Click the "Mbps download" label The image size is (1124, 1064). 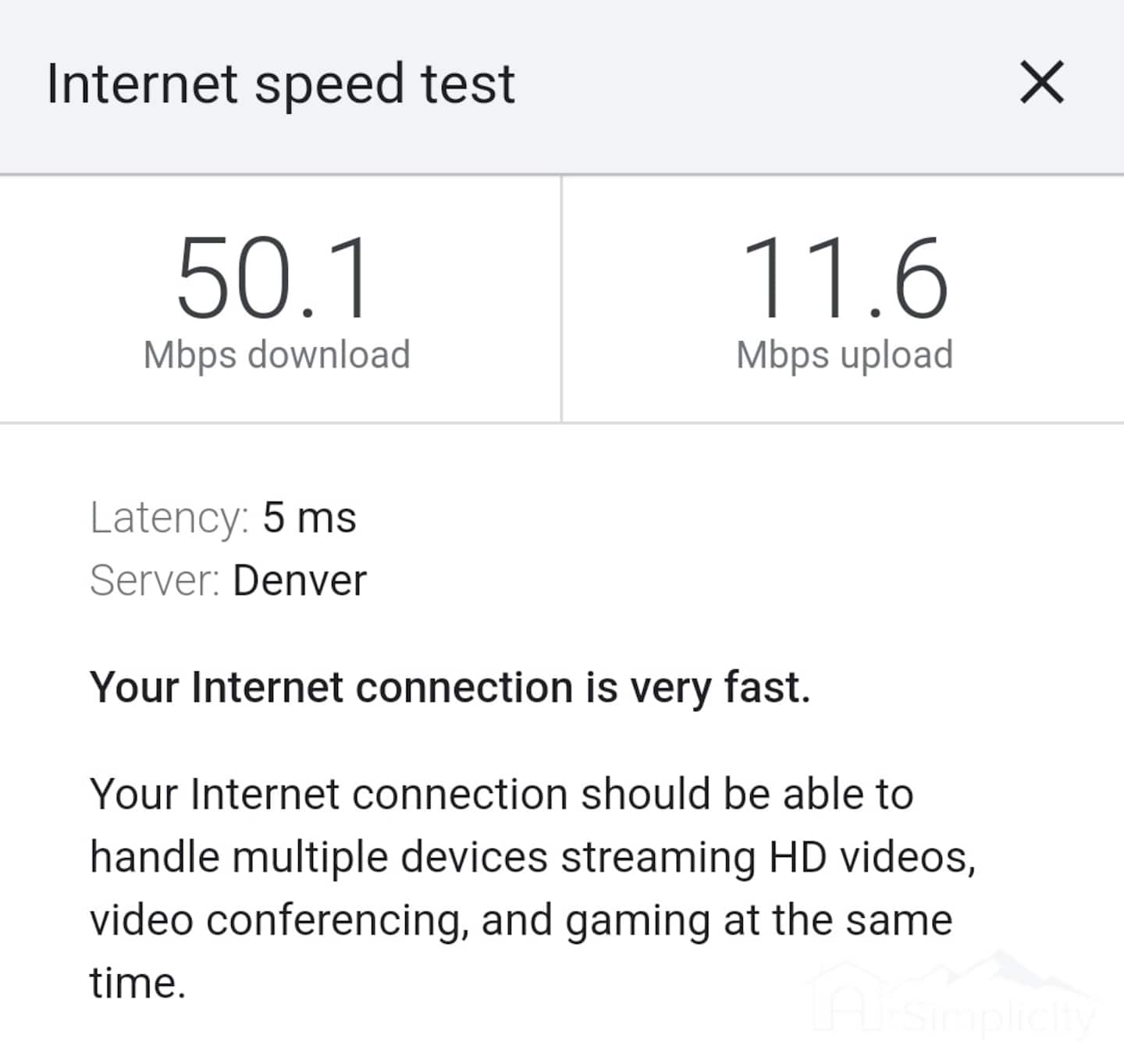click(x=276, y=355)
